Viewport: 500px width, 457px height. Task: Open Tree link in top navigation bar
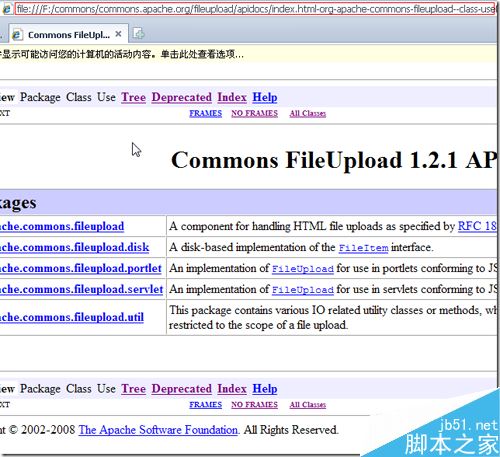click(x=134, y=97)
